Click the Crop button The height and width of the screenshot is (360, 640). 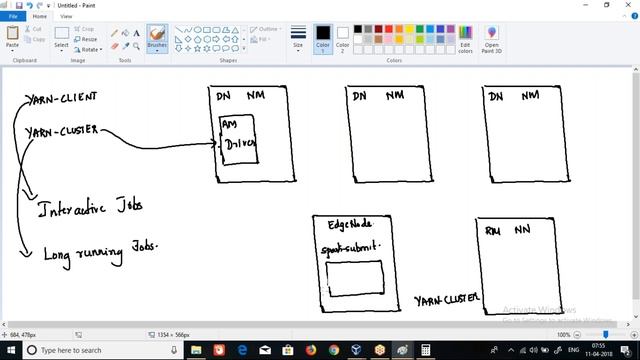(x=84, y=29)
